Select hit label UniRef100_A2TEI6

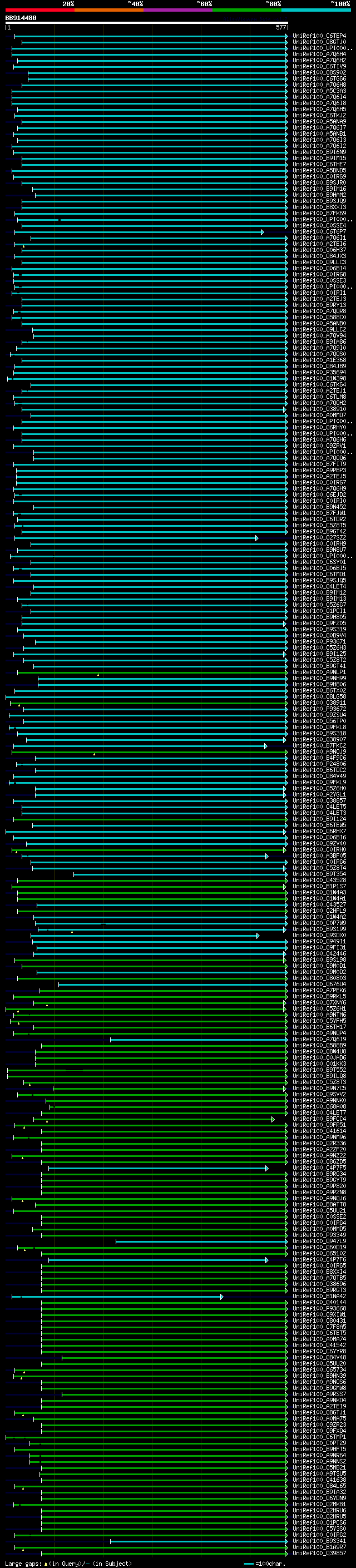pos(319,244)
